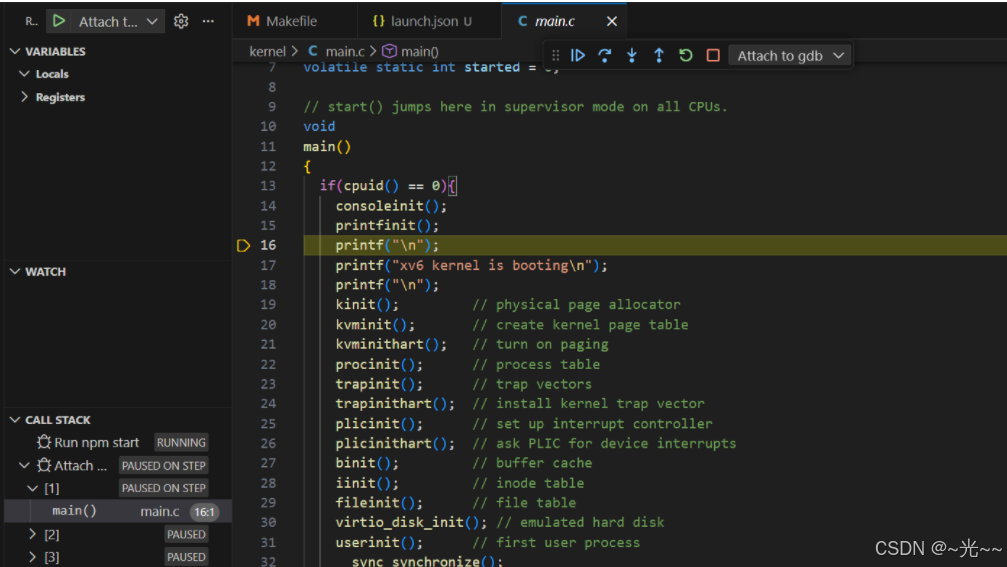Viewport: 1007px width, 567px height.
Task: Click the PAUSED label of thread [2]
Action: click(x=186, y=534)
